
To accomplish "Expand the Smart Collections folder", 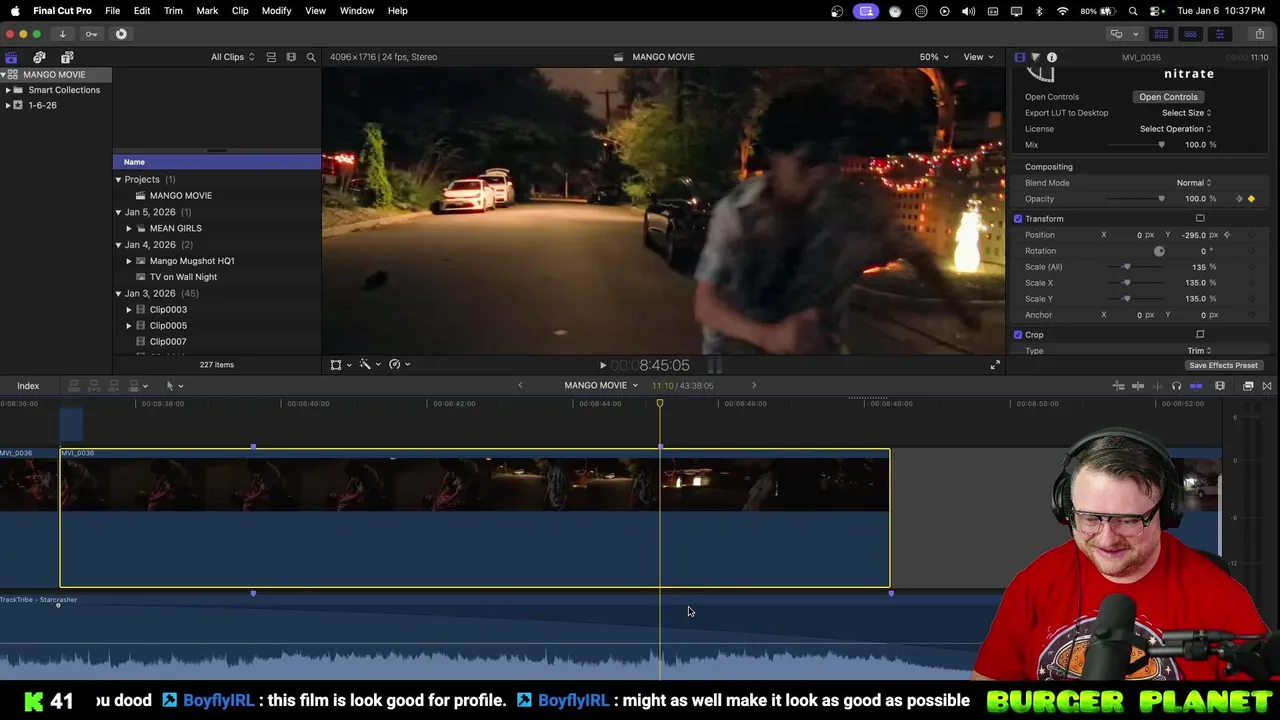I will coord(8,90).
